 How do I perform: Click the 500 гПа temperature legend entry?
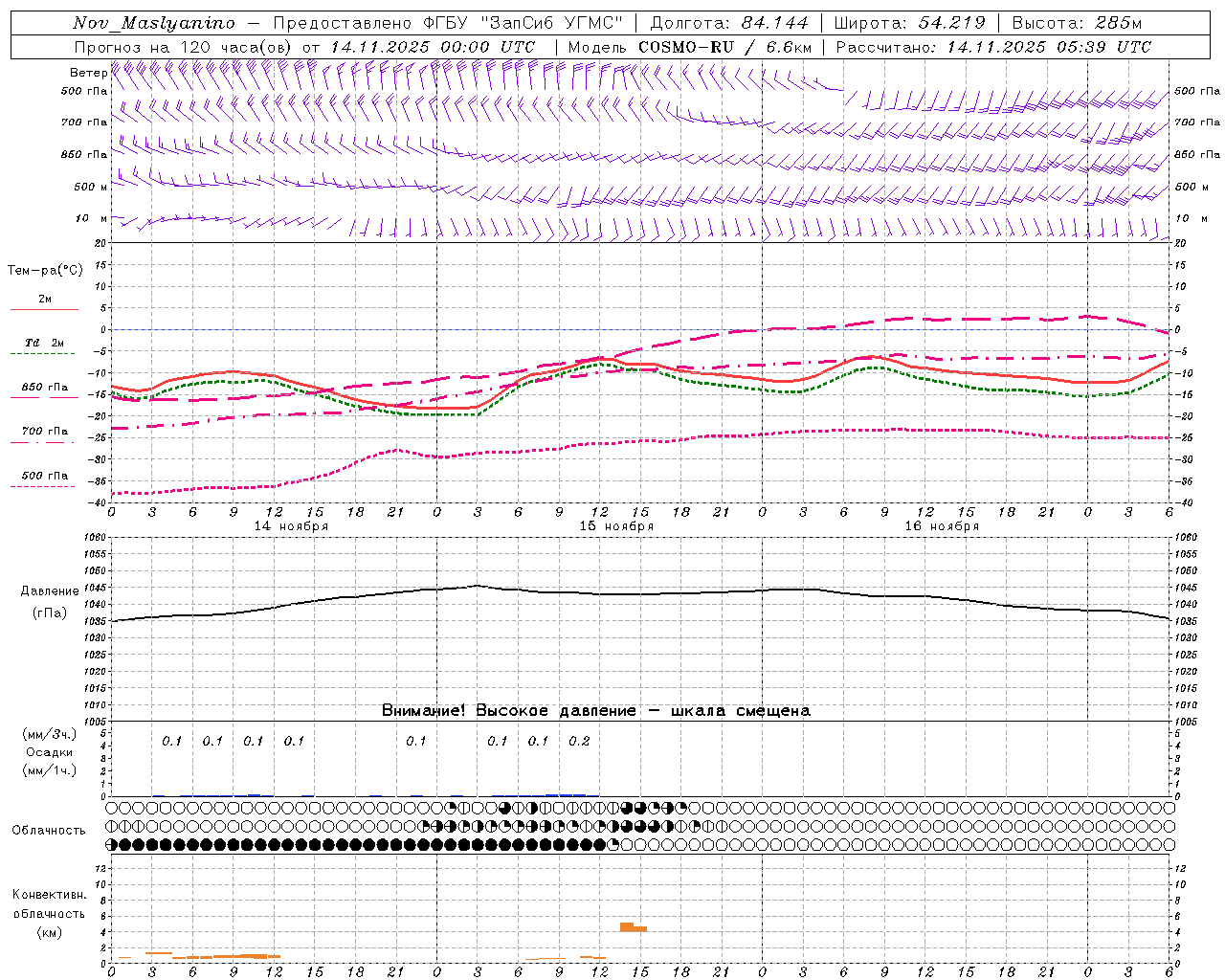coord(44,476)
